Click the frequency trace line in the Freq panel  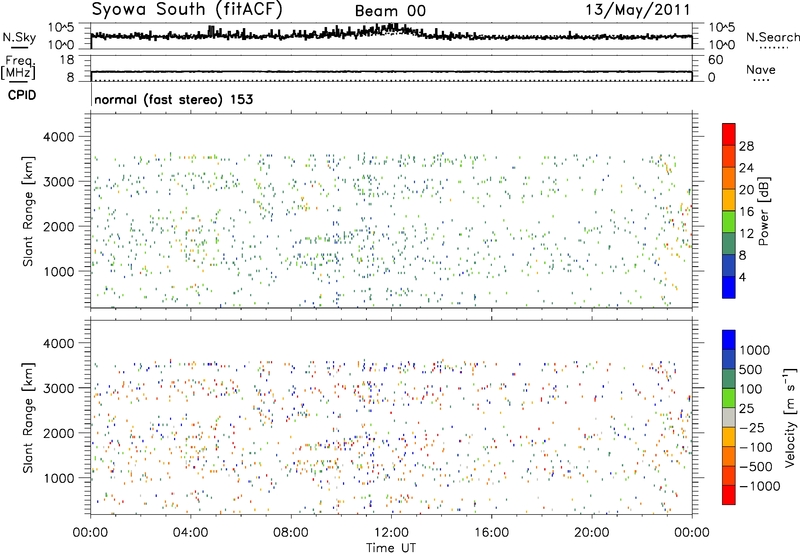click(391, 72)
